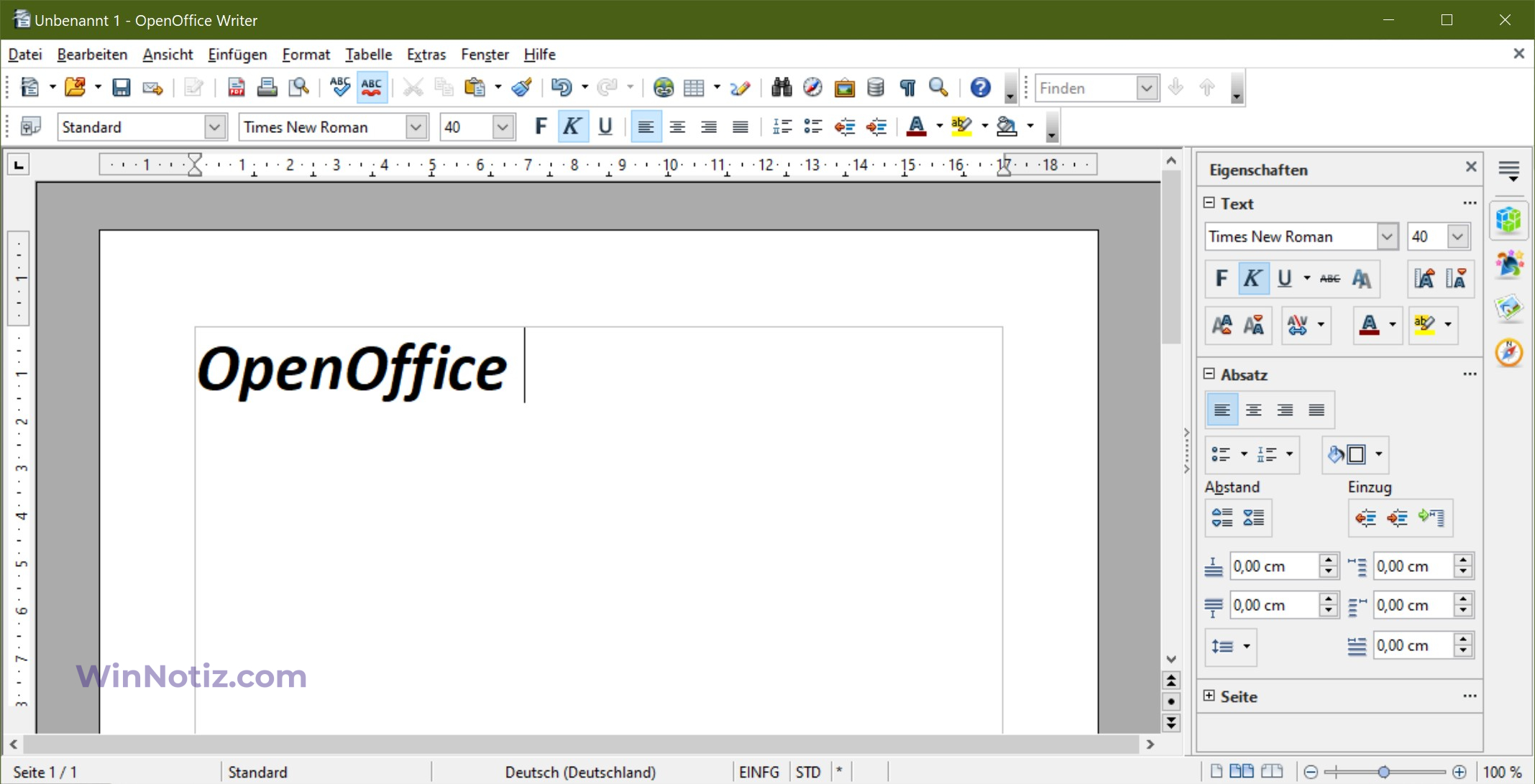1535x784 pixels.
Task: Open the paragraph style Standard dropdown
Action: 214,127
